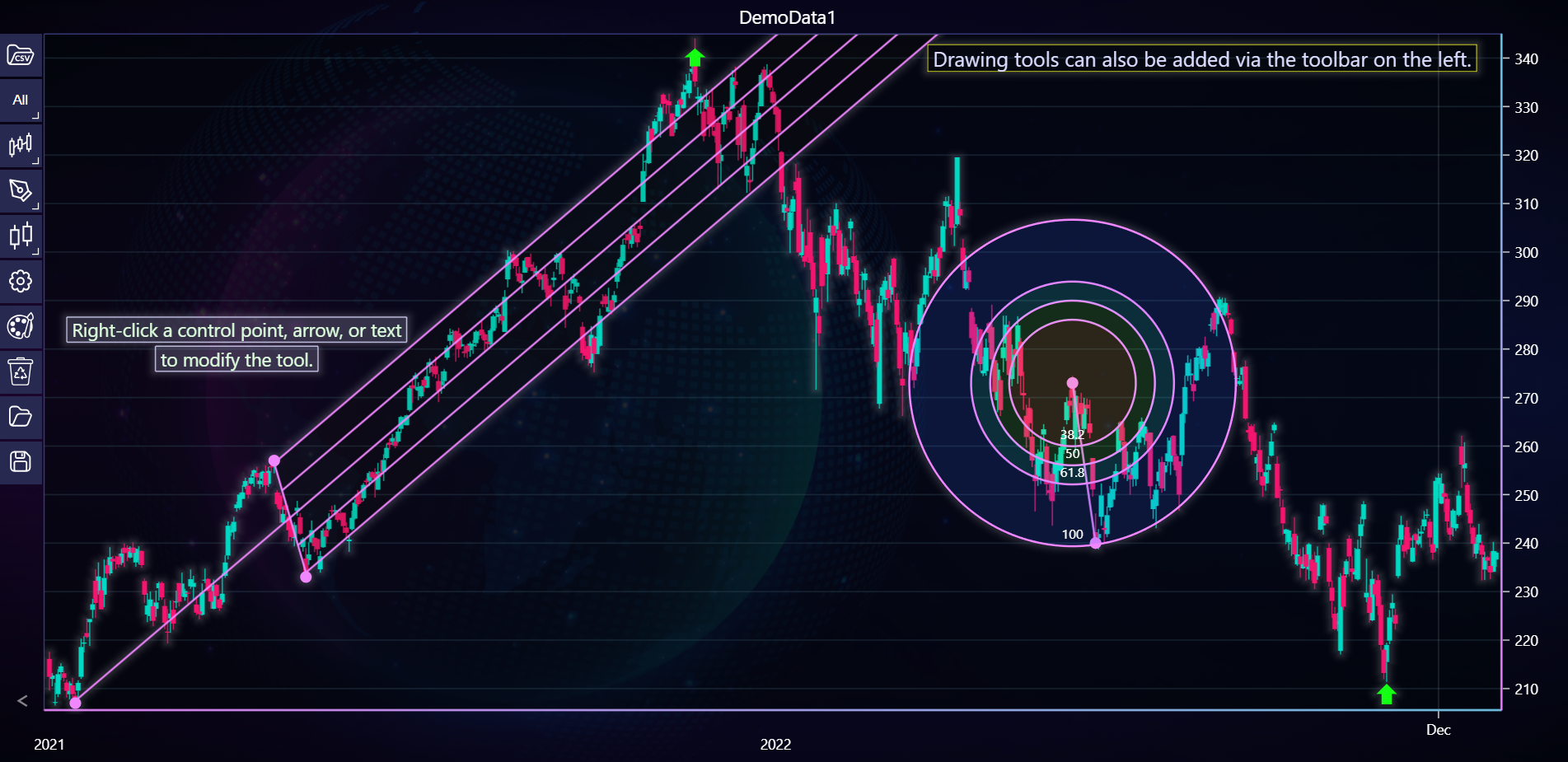Viewport: 1568px width, 762px height.
Task: Click the 'Drawing tools can also be added' text
Action: click(x=1201, y=59)
